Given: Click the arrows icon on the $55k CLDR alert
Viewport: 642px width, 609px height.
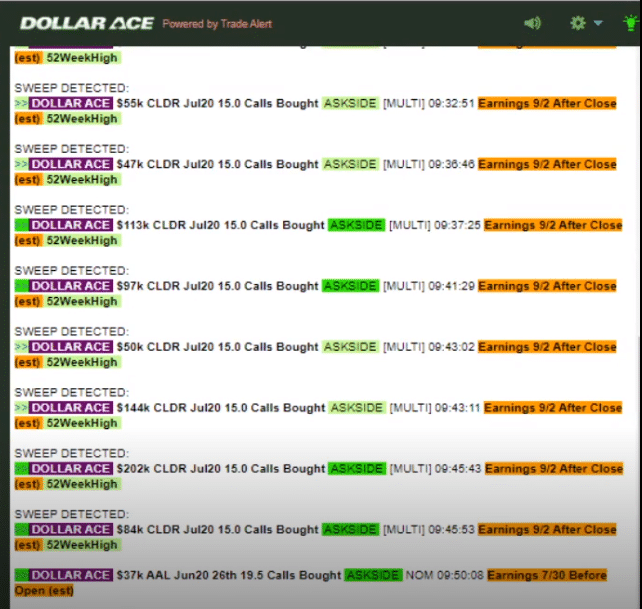Looking at the screenshot, I should click(21, 103).
